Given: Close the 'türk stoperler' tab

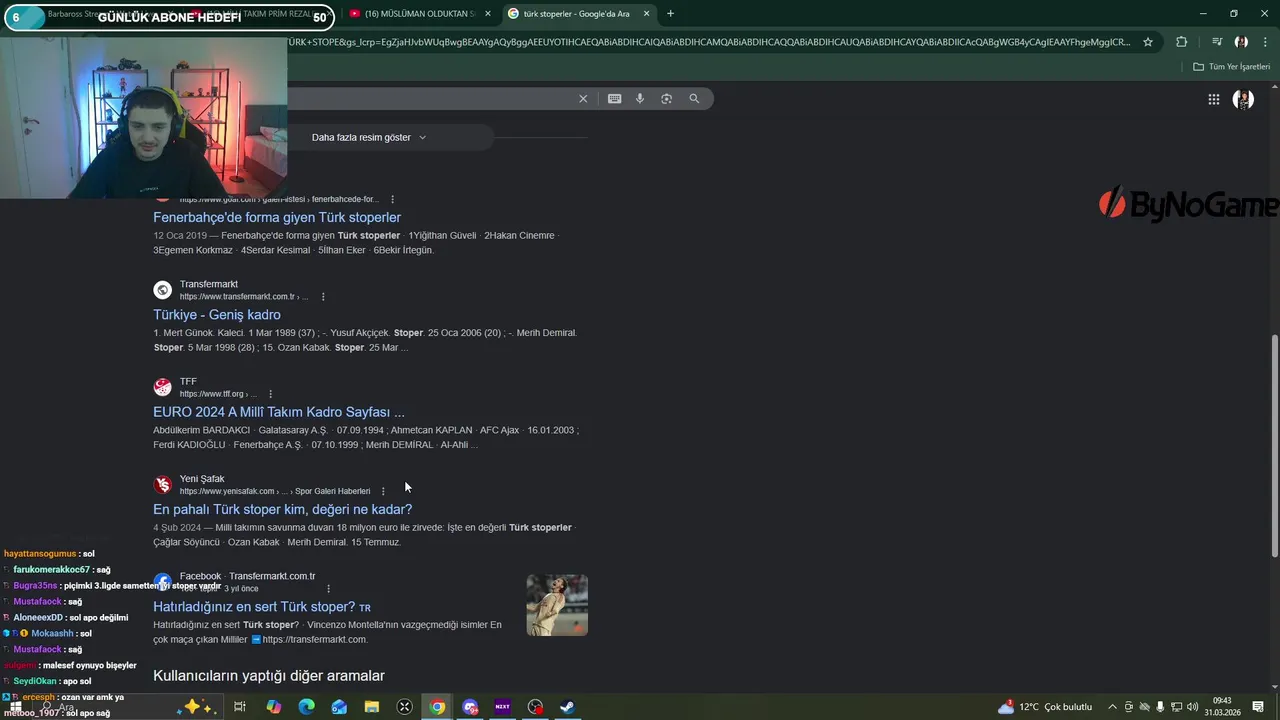Looking at the screenshot, I should tap(646, 14).
